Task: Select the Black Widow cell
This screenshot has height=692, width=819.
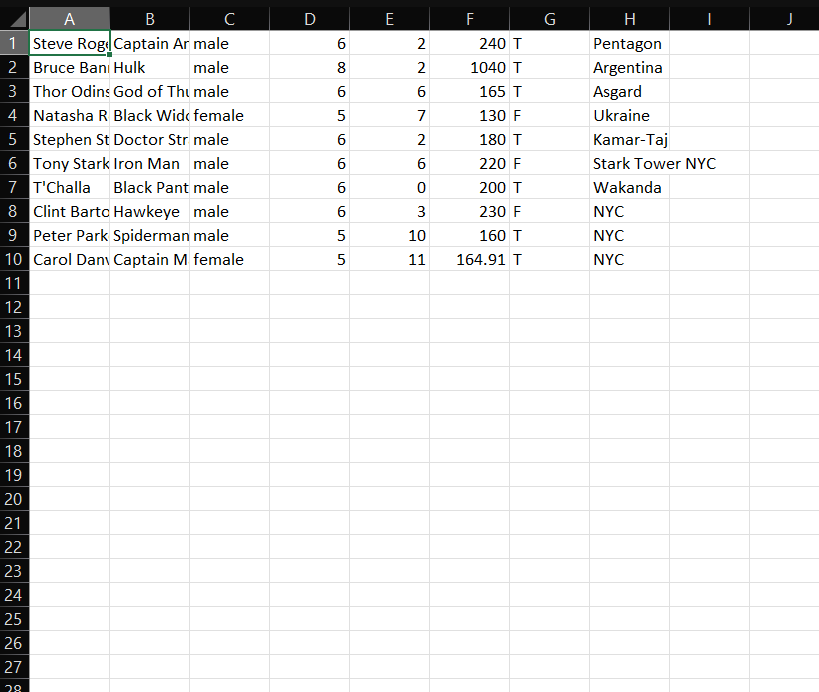Action: pos(149,115)
